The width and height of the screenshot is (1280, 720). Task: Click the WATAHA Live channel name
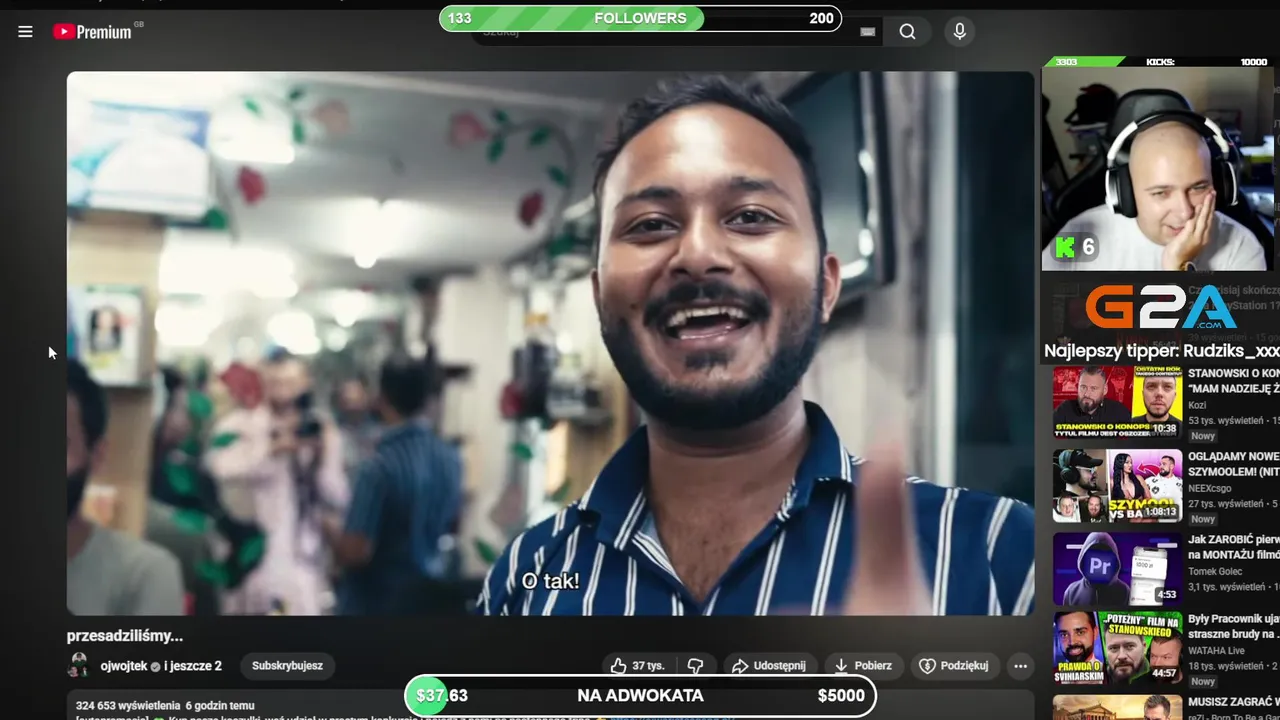coord(1216,651)
